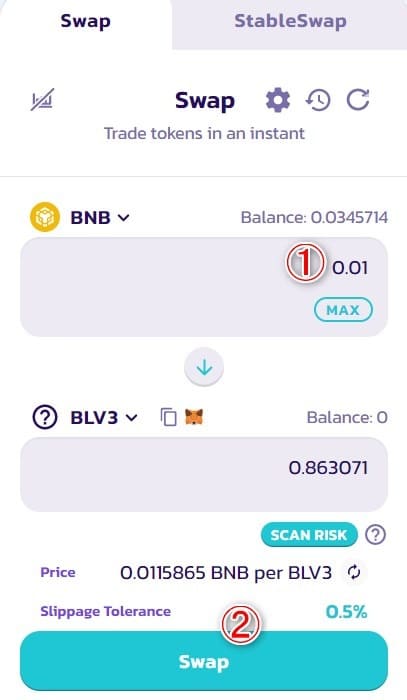Viewport: 407px width, 700px height.
Task: Click the large Swap button
Action: (204, 661)
